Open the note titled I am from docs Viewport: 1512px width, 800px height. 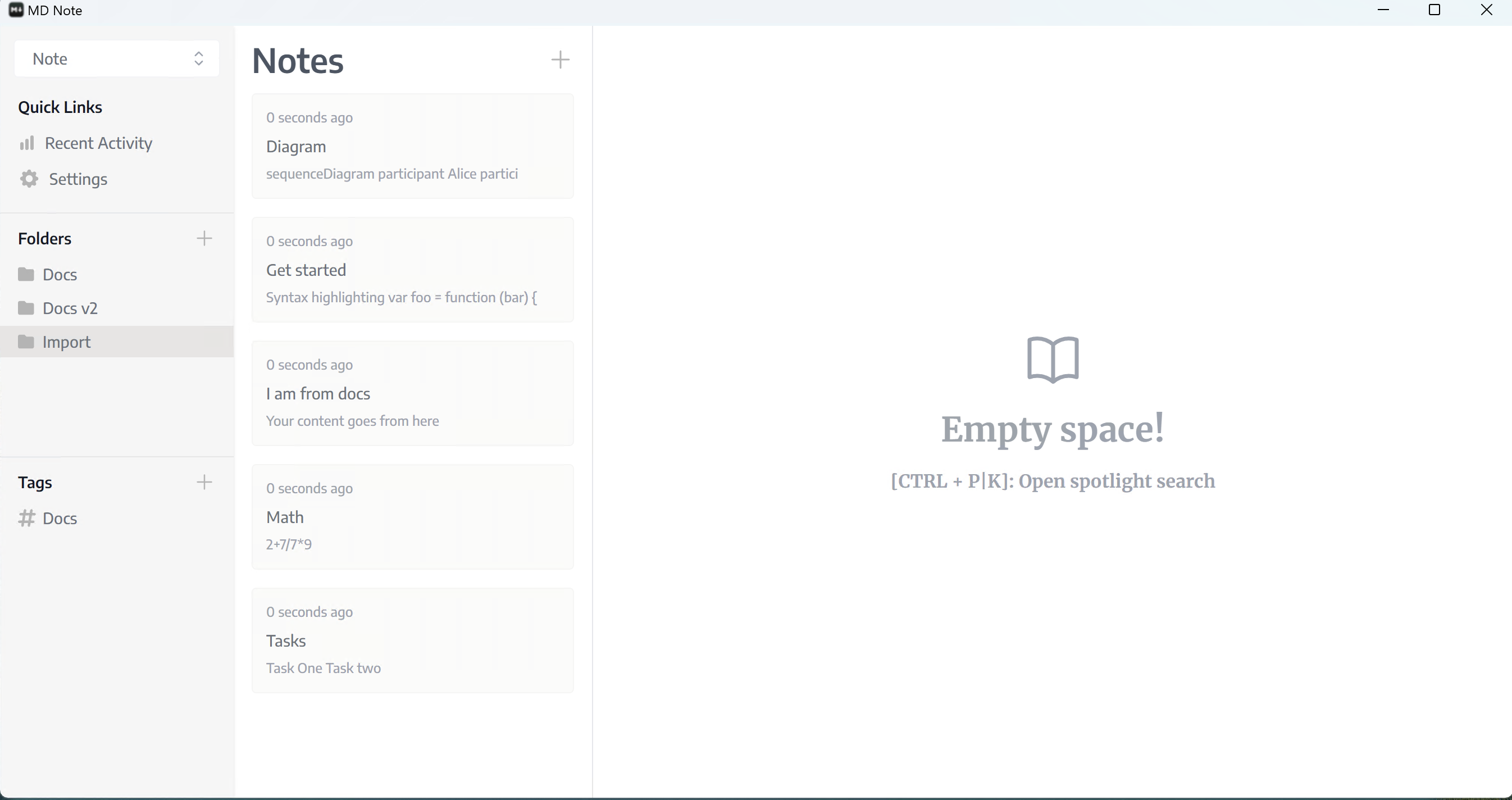[413, 393]
